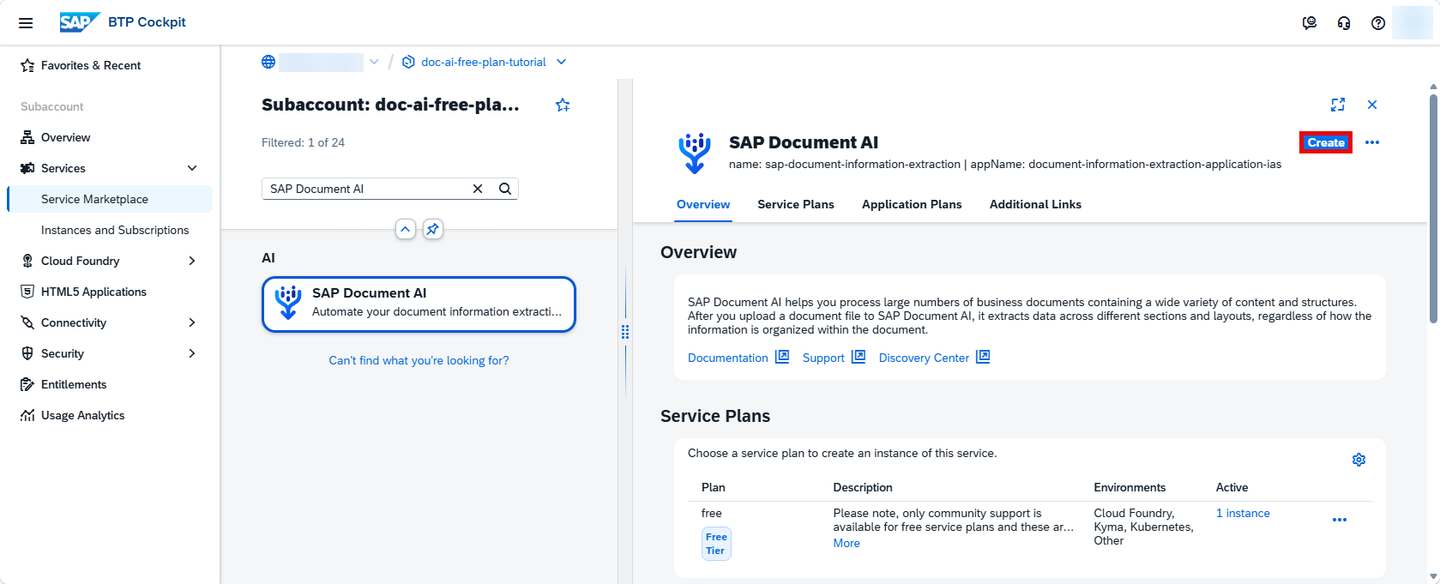This screenshot has width=1440, height=584.
Task: Switch to the Additional Links tab
Action: 1035,204
